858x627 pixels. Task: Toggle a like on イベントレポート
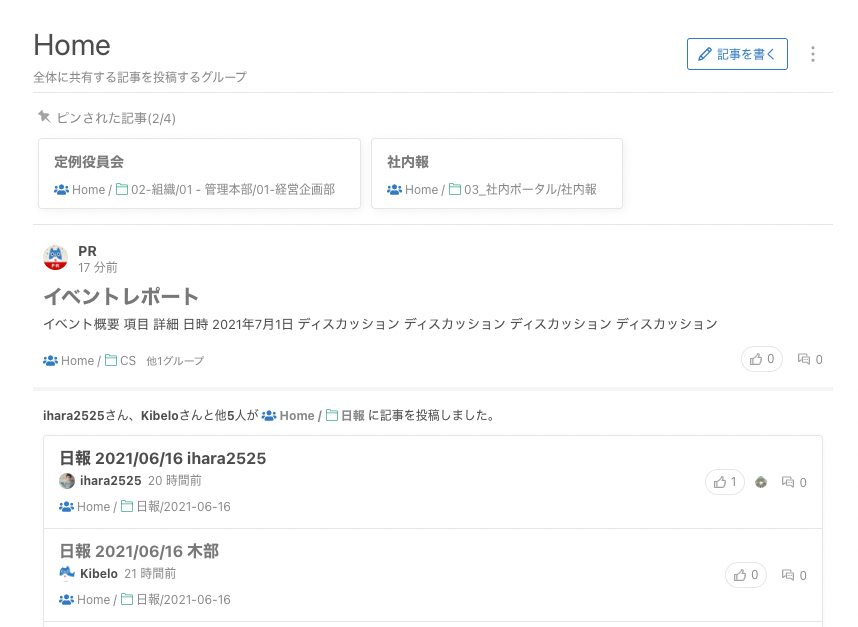tap(761, 359)
